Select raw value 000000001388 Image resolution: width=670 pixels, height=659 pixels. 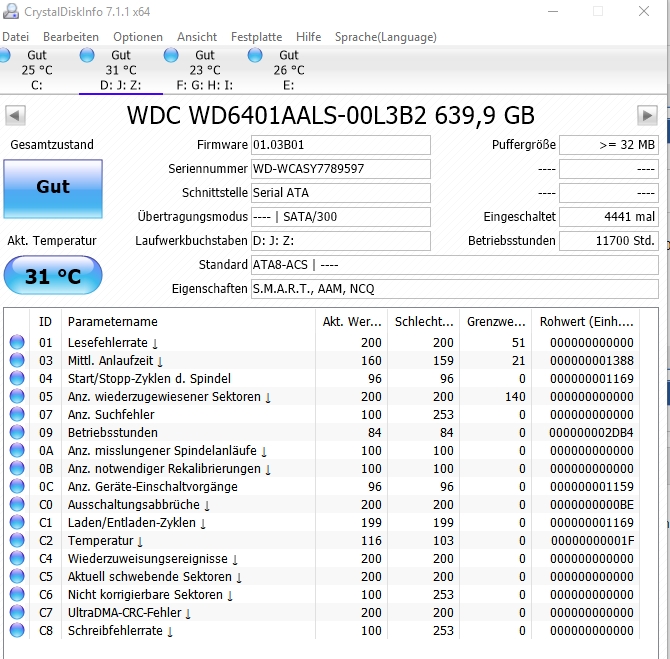click(x=592, y=361)
